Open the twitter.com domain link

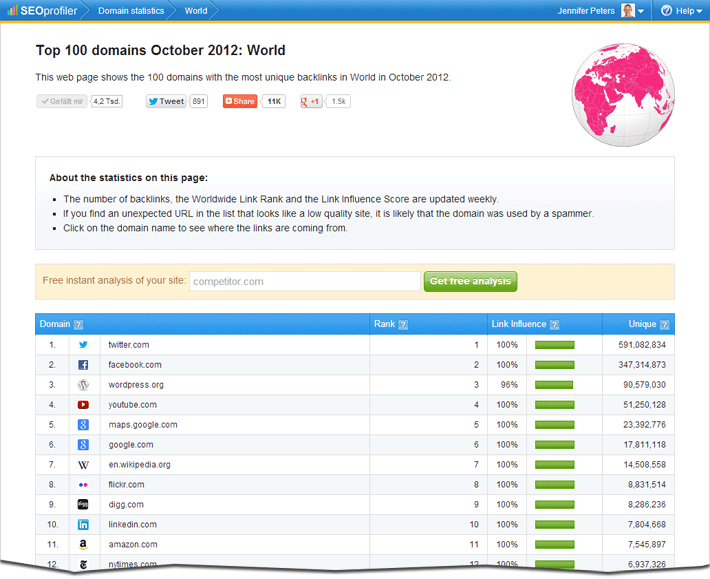pyautogui.click(x=129, y=345)
